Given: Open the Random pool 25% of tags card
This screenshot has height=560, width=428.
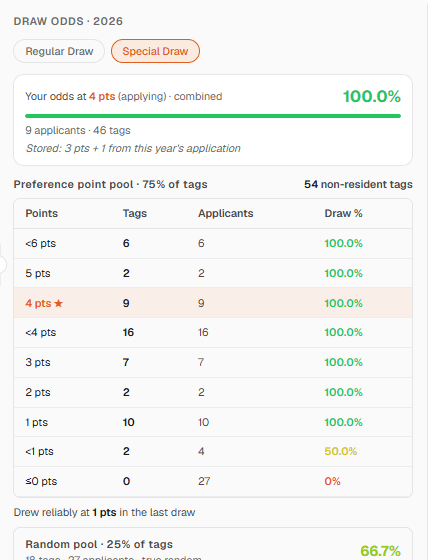Looking at the screenshot, I should tap(213, 544).
